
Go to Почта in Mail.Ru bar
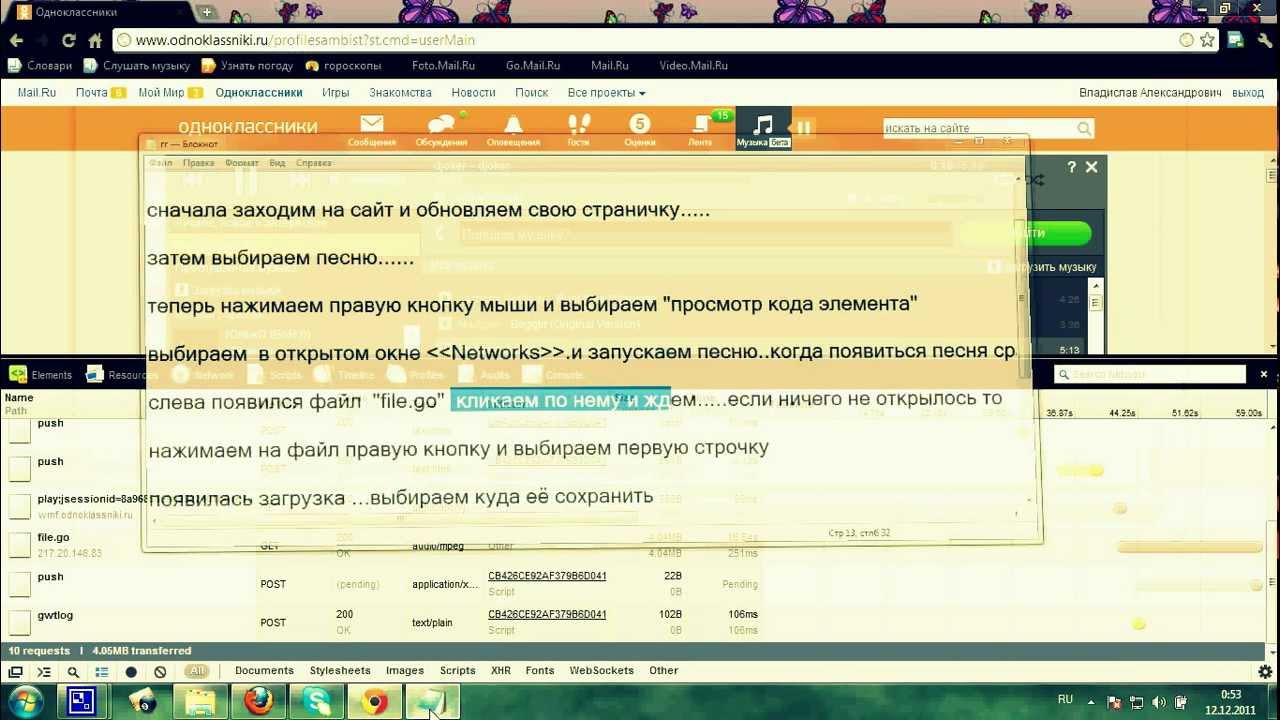pyautogui.click(x=92, y=92)
